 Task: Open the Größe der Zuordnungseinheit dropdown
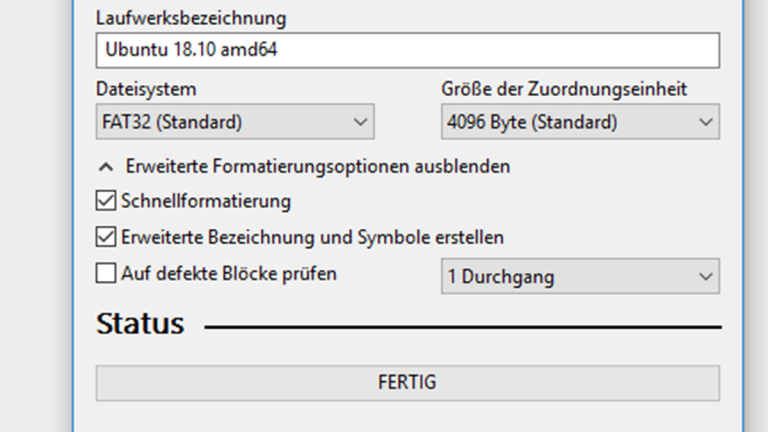(580, 123)
